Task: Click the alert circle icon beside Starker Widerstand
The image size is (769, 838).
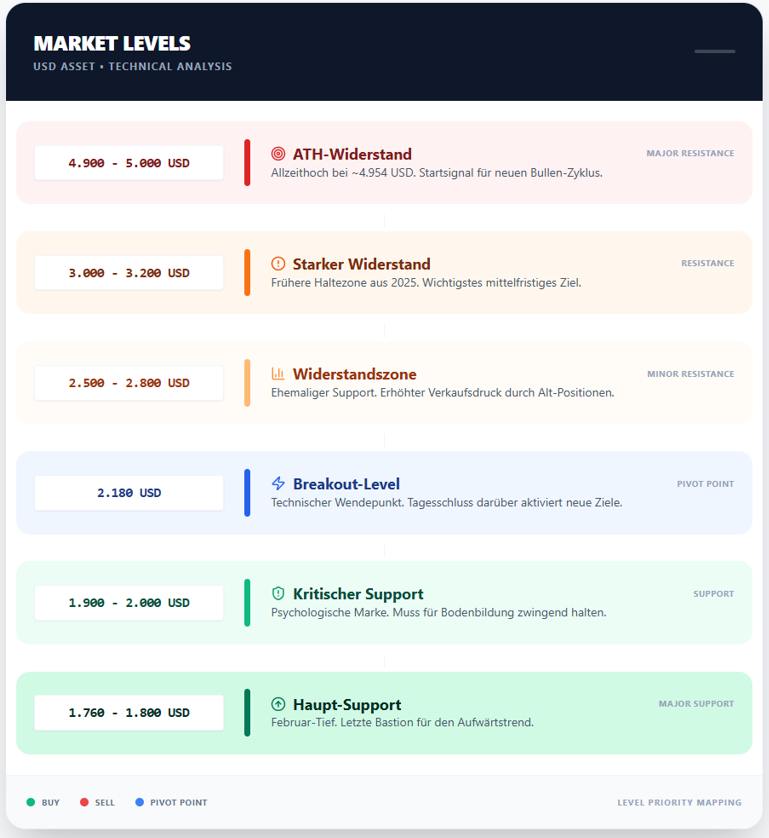Action: coord(278,264)
